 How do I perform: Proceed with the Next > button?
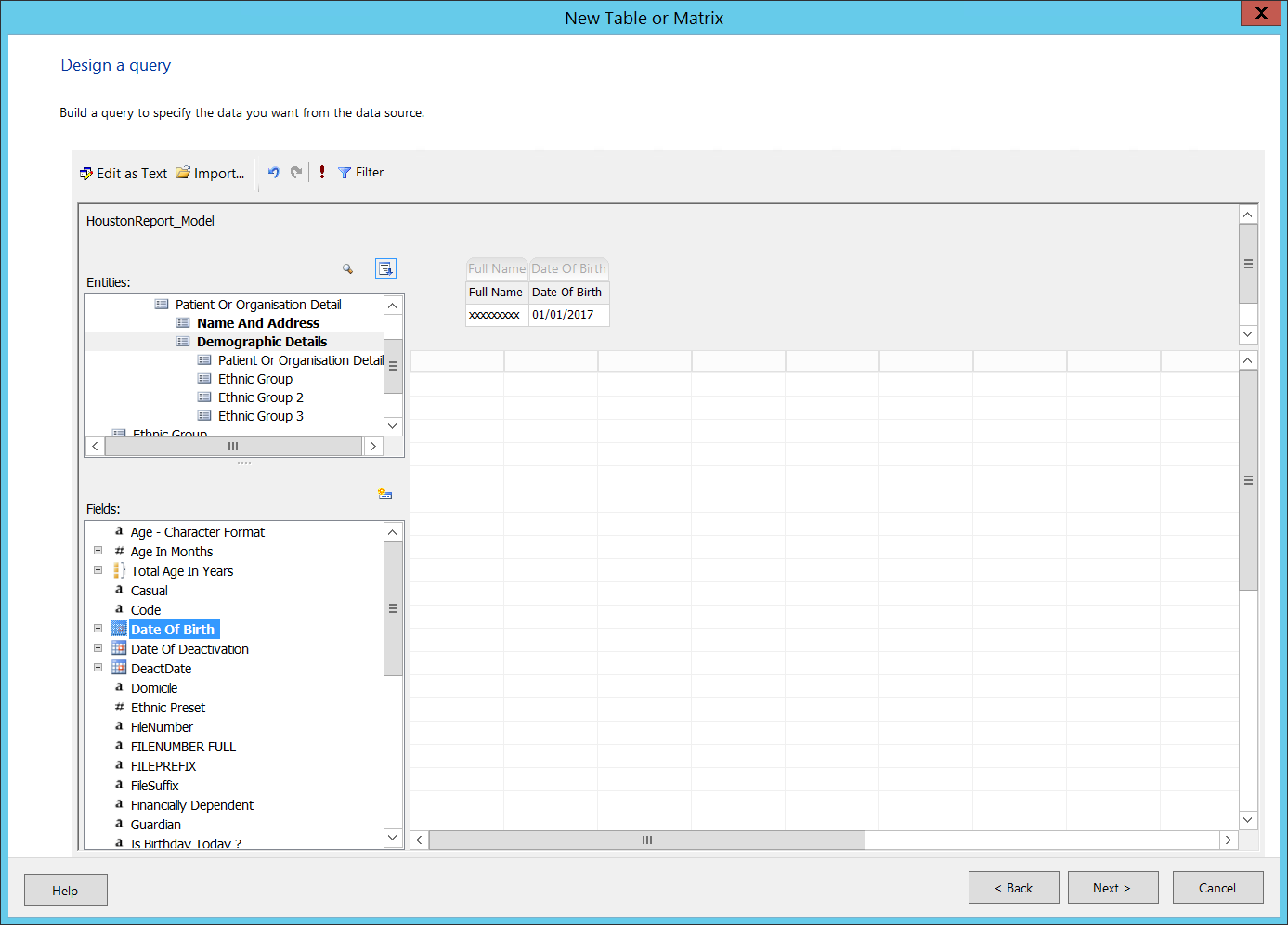point(1113,888)
